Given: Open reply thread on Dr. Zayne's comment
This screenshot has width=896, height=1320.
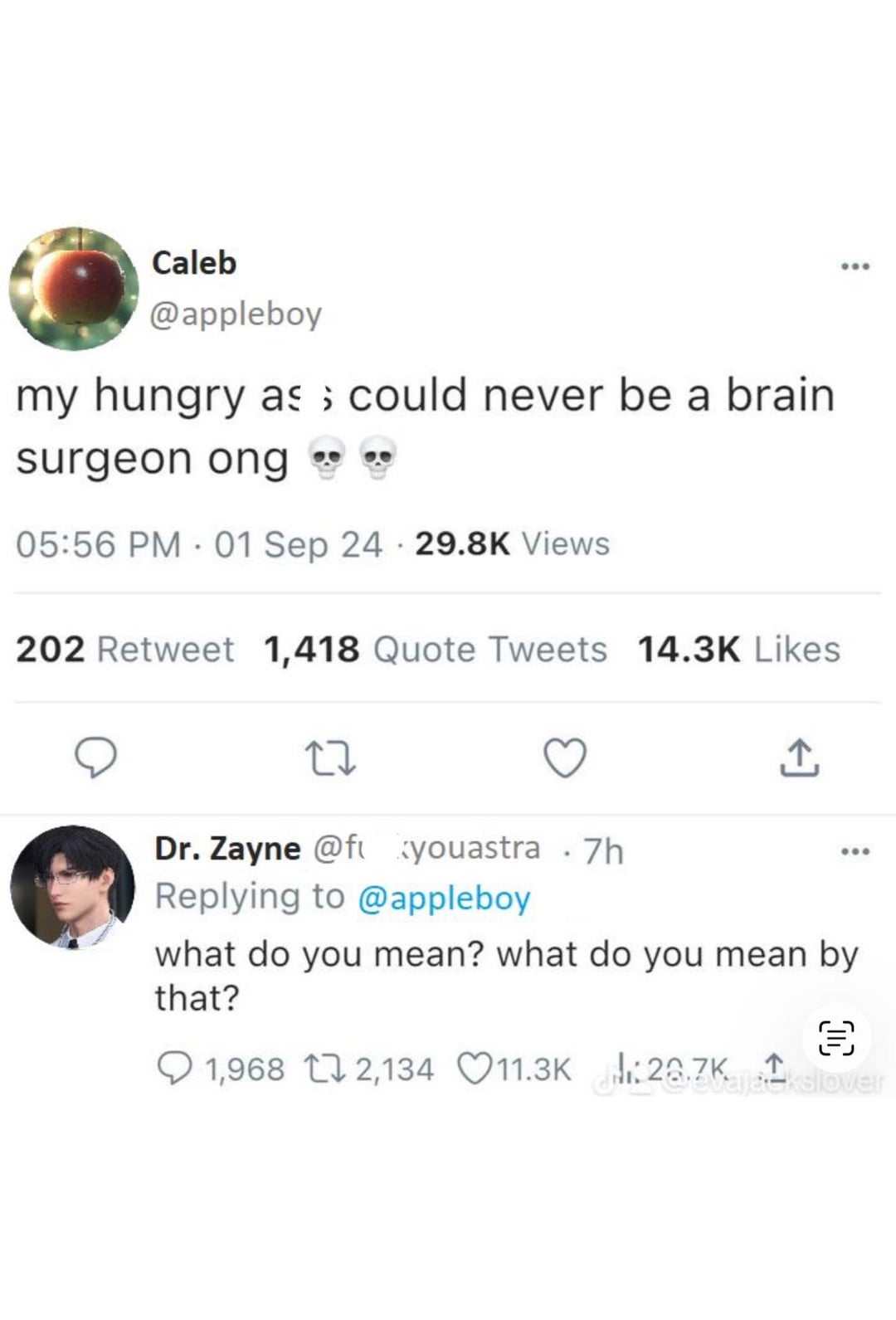Looking at the screenshot, I should (174, 1068).
